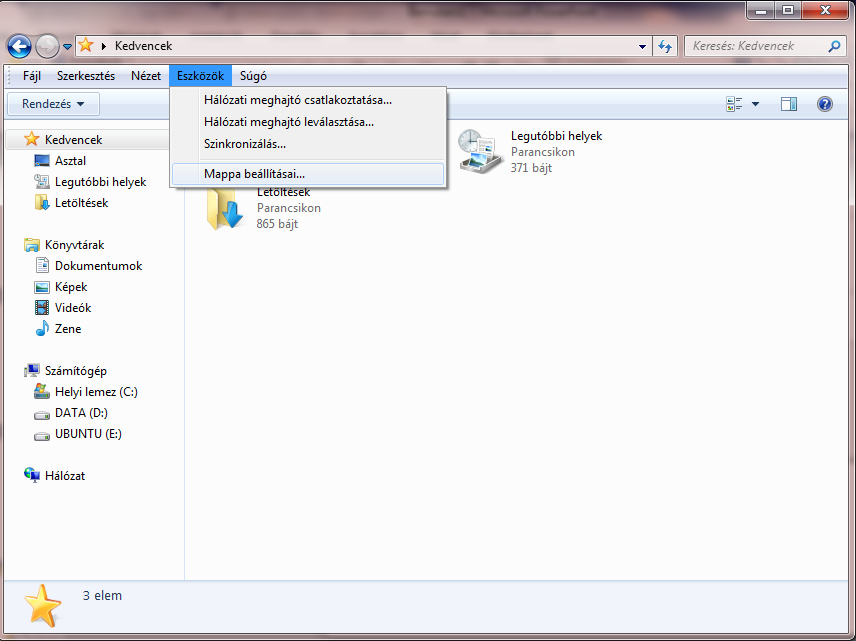The width and height of the screenshot is (856, 641).
Task: Toggle the preview pane icon
Action: [789, 104]
